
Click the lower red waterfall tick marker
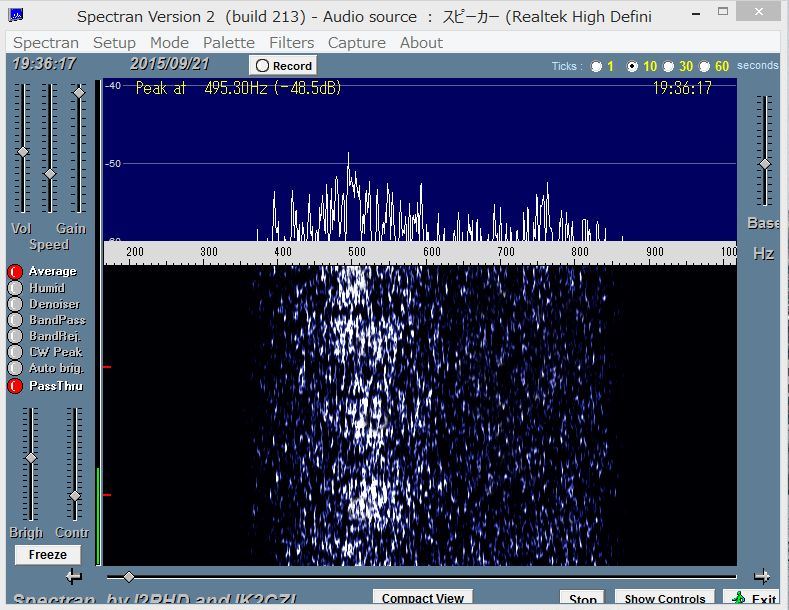107,495
